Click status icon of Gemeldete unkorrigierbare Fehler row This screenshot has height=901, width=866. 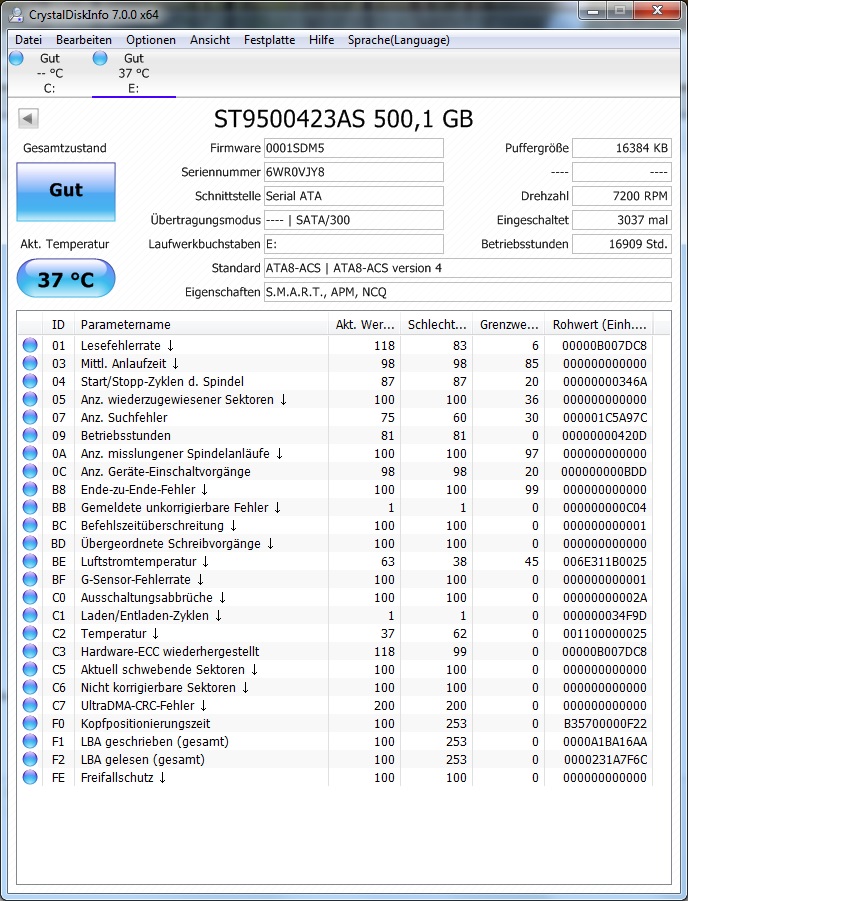(30, 507)
